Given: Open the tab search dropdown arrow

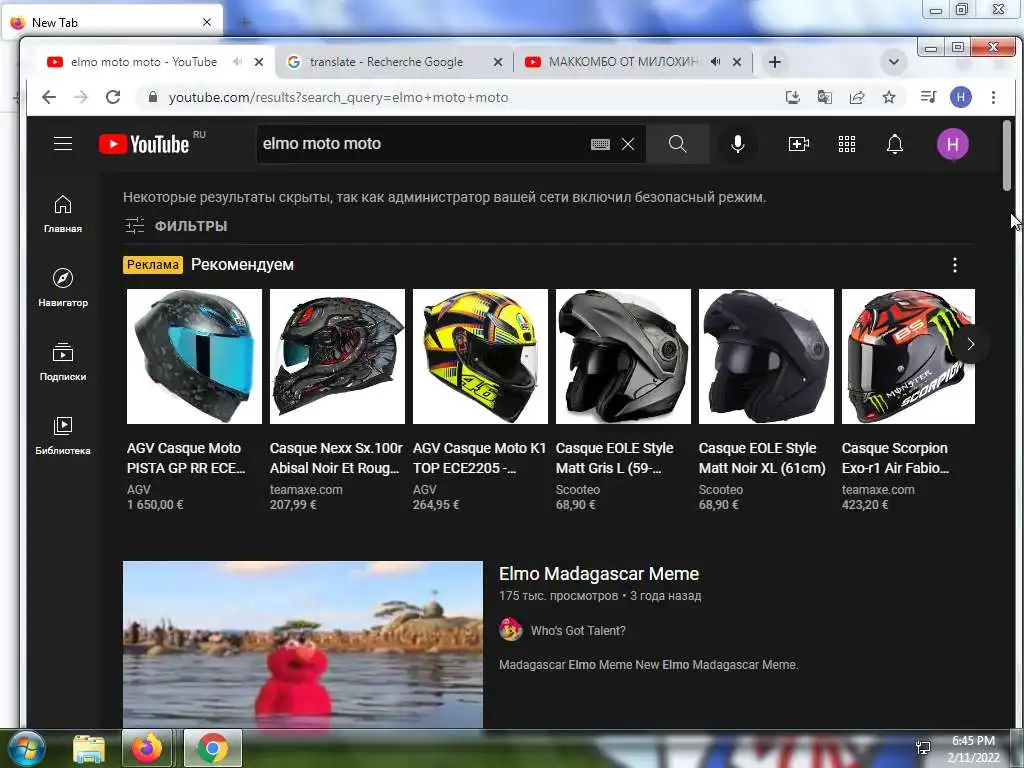Looking at the screenshot, I should [x=893, y=62].
